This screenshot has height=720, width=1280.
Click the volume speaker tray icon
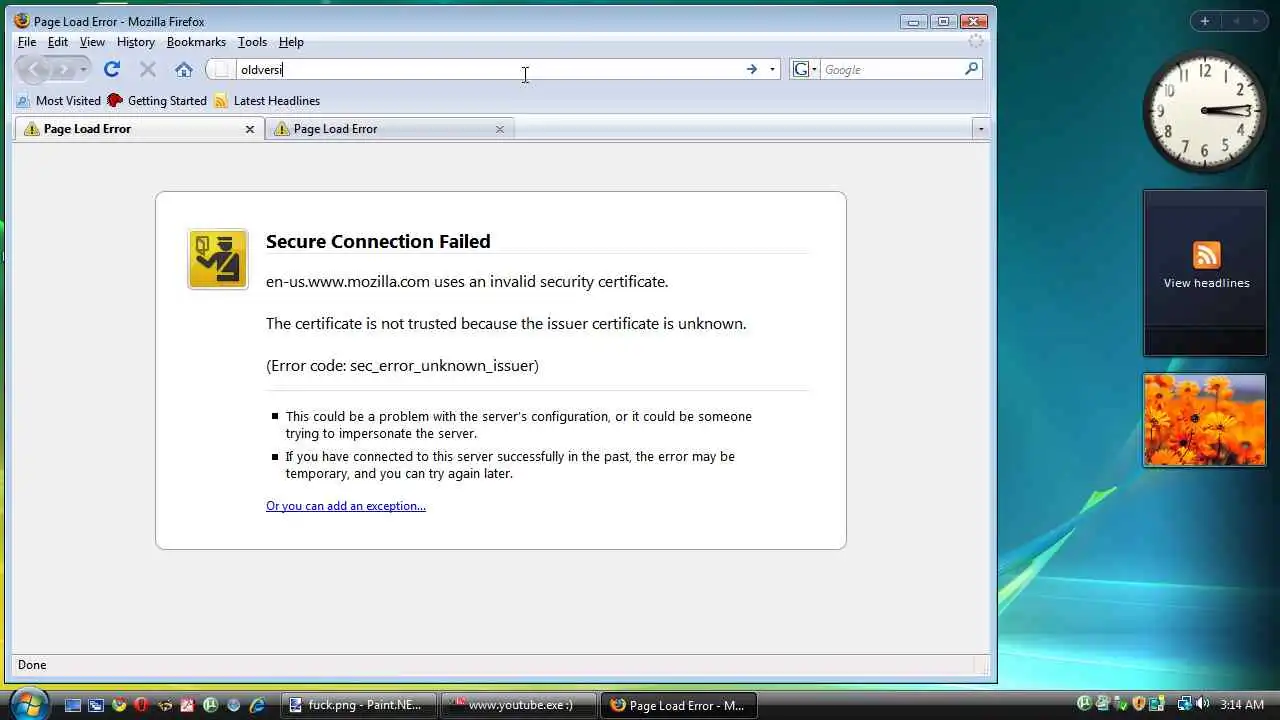1202,704
